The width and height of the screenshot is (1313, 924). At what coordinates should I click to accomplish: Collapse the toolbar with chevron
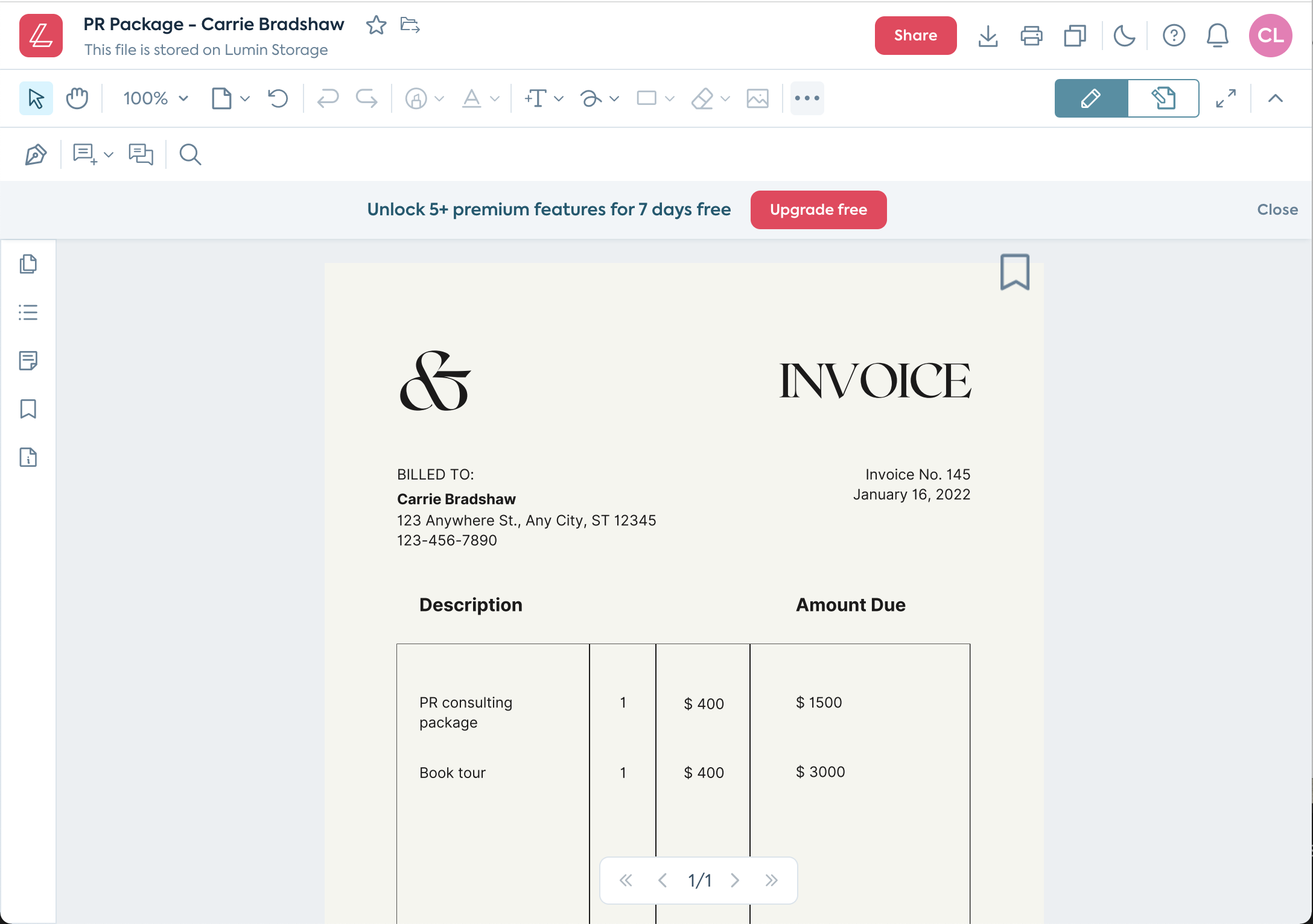point(1275,98)
